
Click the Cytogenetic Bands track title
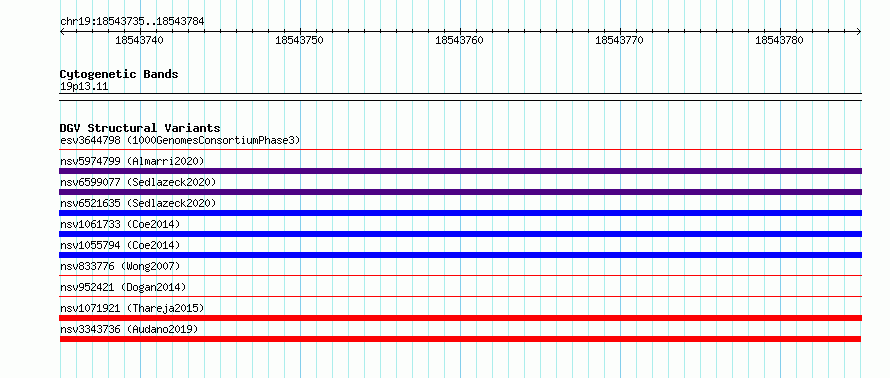[x=119, y=74]
